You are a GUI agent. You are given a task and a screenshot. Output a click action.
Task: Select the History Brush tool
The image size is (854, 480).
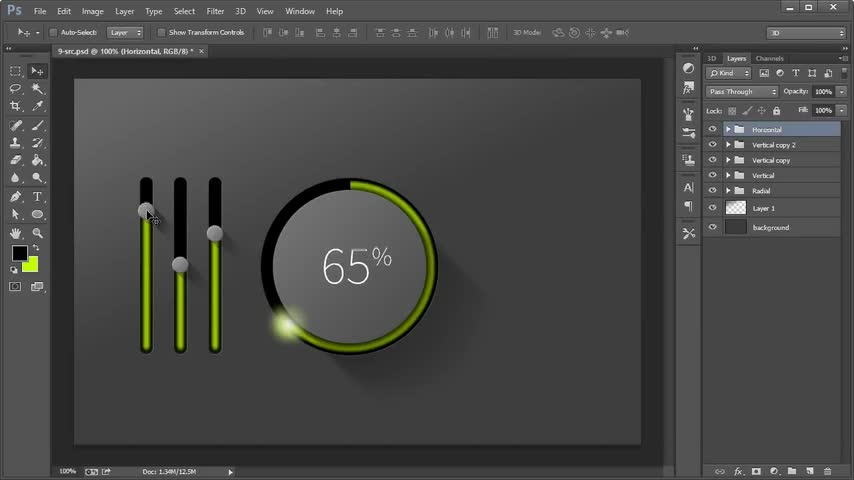[37, 143]
